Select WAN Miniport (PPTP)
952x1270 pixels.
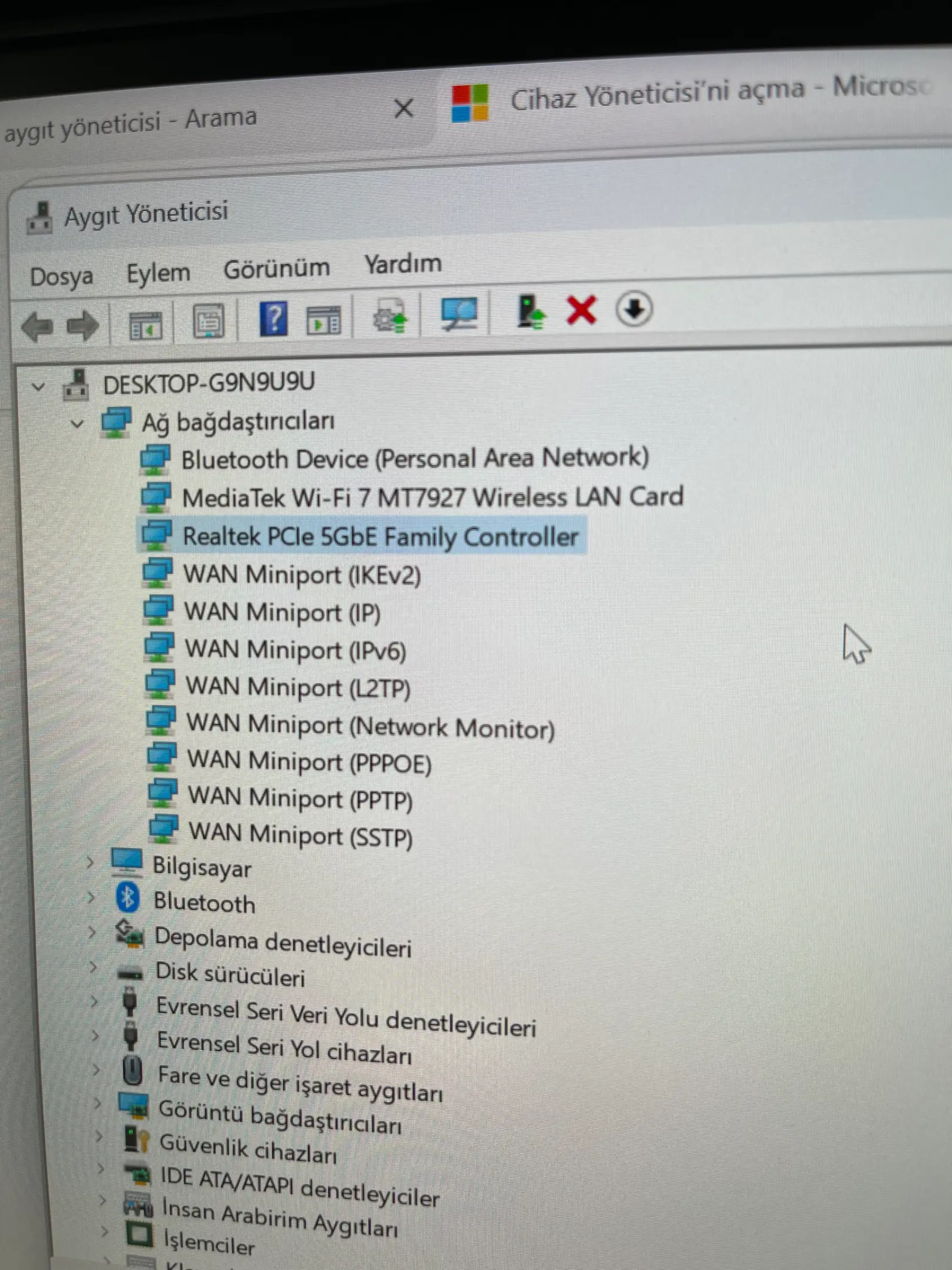click(300, 798)
